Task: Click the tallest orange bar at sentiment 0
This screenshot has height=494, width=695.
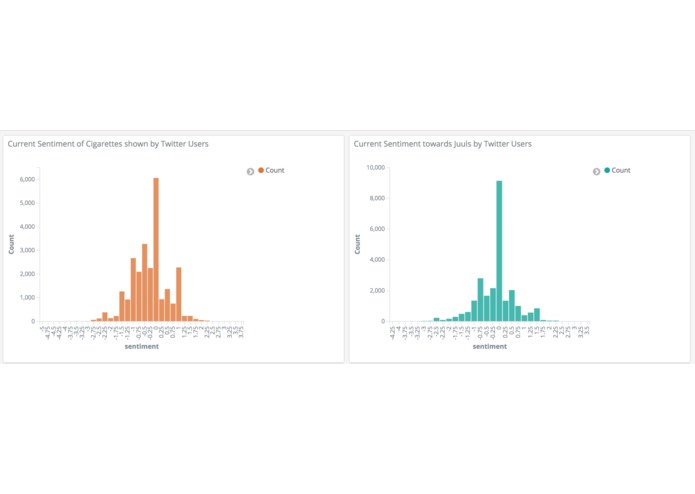Action: [156, 249]
